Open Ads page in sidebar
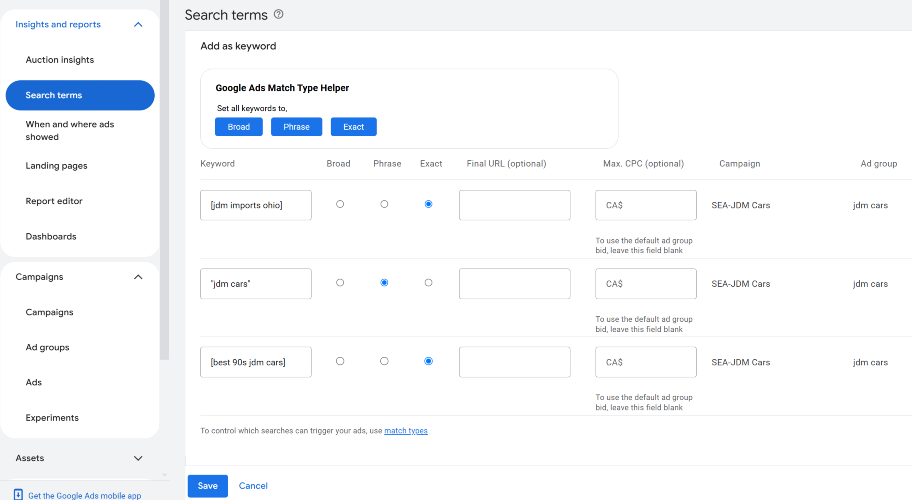The image size is (912, 500). pos(34,383)
